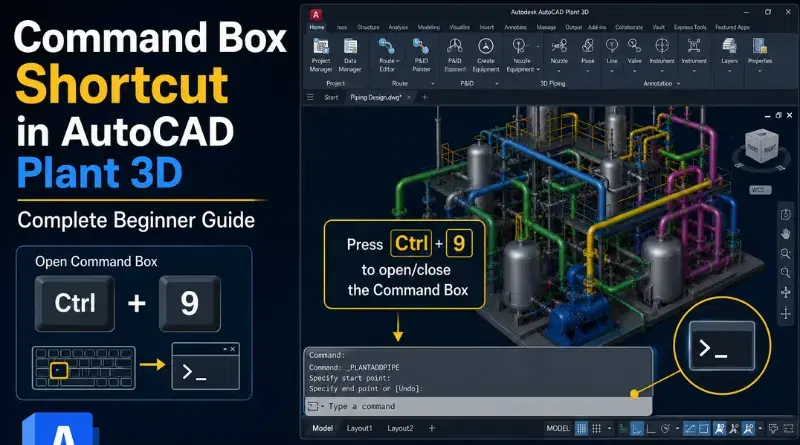Open the file tabs hamburger menu
Image resolution: width=800 pixels, height=445 pixels.
310,97
